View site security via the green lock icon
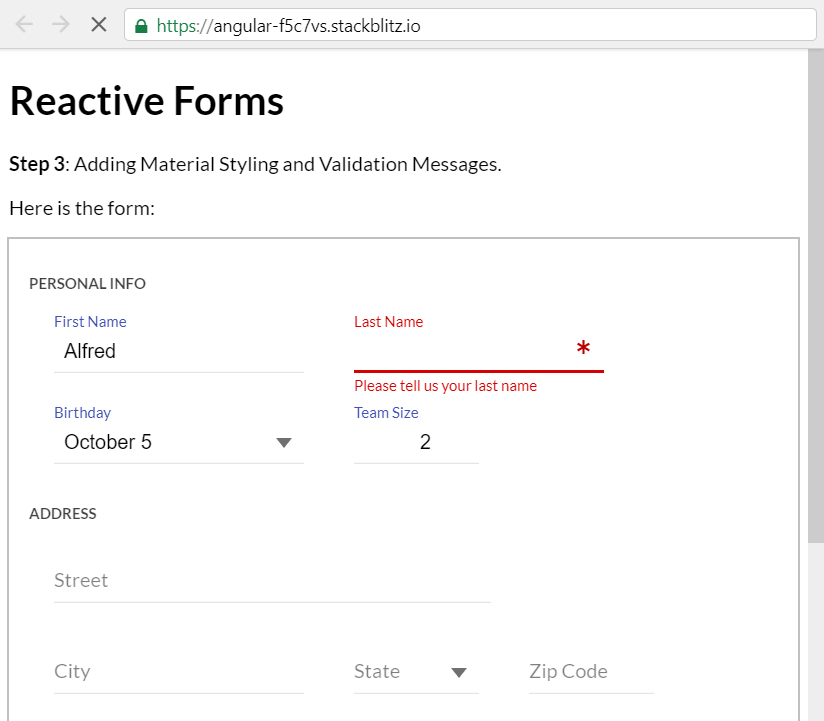824x721 pixels. pyautogui.click(x=139, y=24)
